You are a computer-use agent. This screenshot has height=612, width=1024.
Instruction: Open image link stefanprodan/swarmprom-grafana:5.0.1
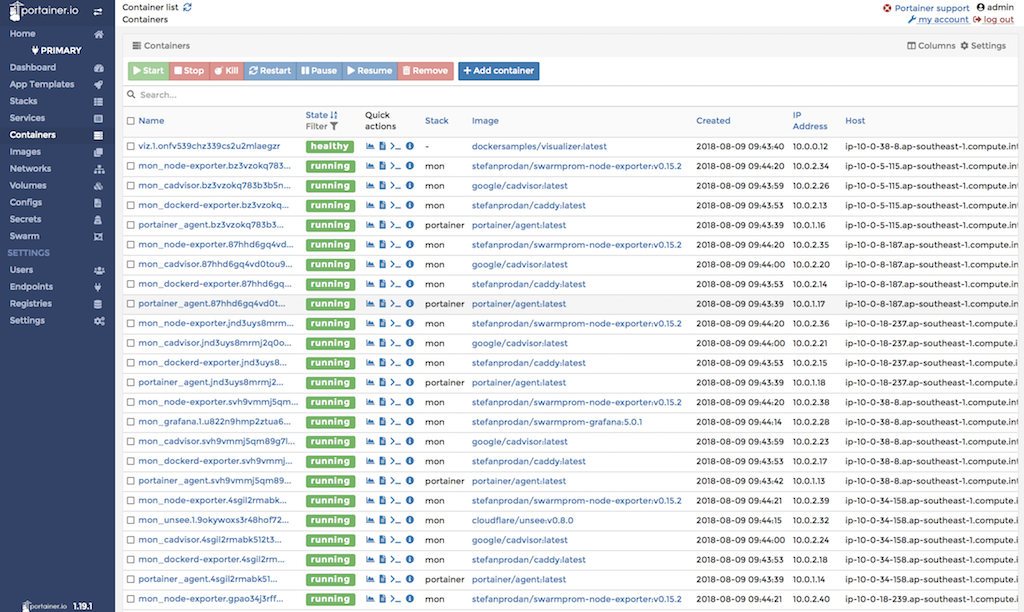pos(556,422)
